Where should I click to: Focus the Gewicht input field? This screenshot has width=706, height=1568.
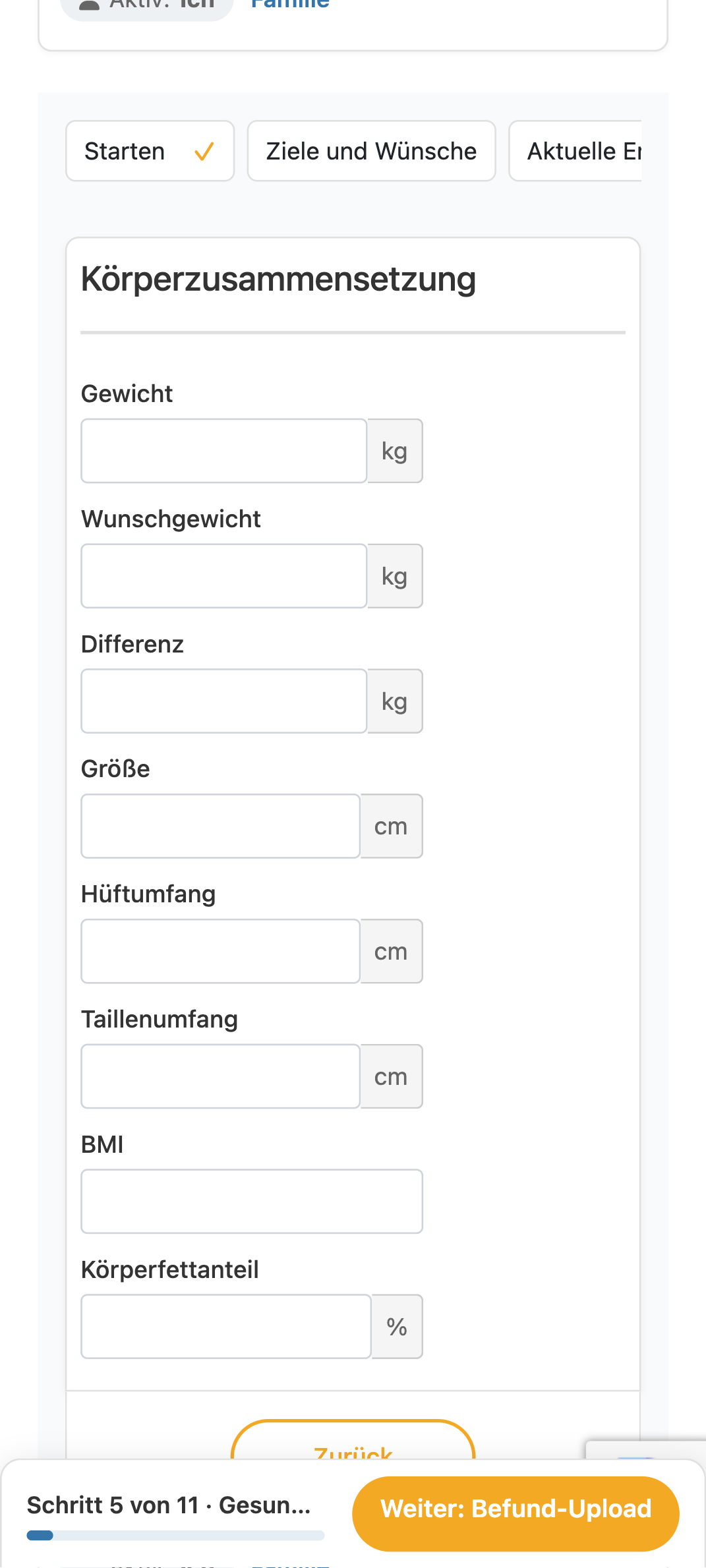(x=224, y=451)
